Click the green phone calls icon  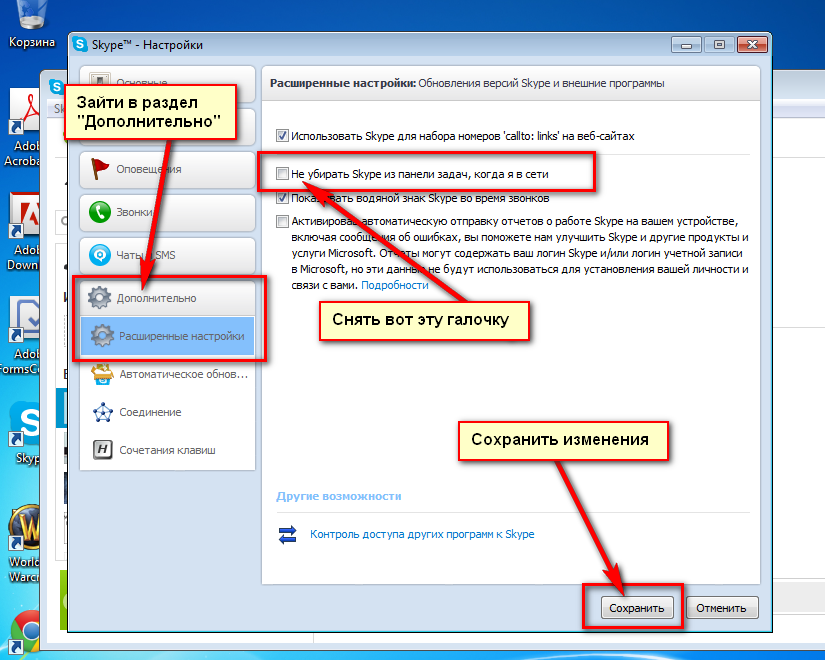[x=99, y=212]
